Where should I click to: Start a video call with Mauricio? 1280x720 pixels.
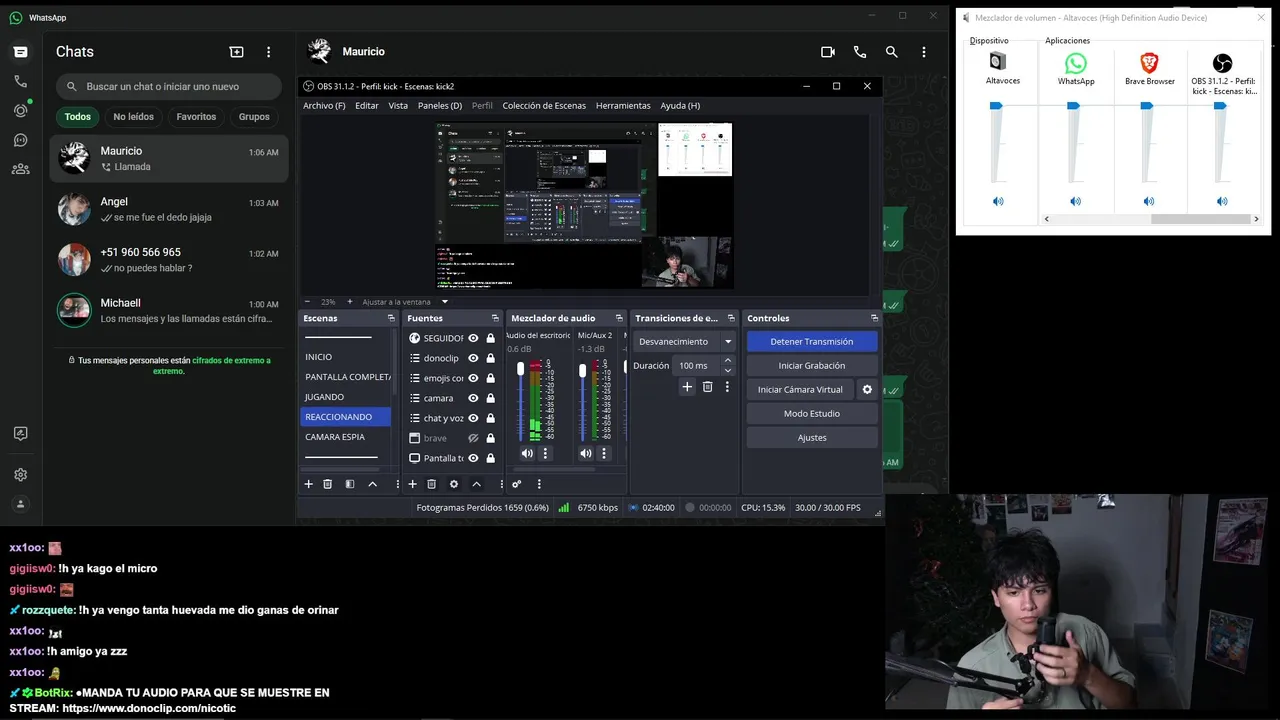tap(827, 52)
